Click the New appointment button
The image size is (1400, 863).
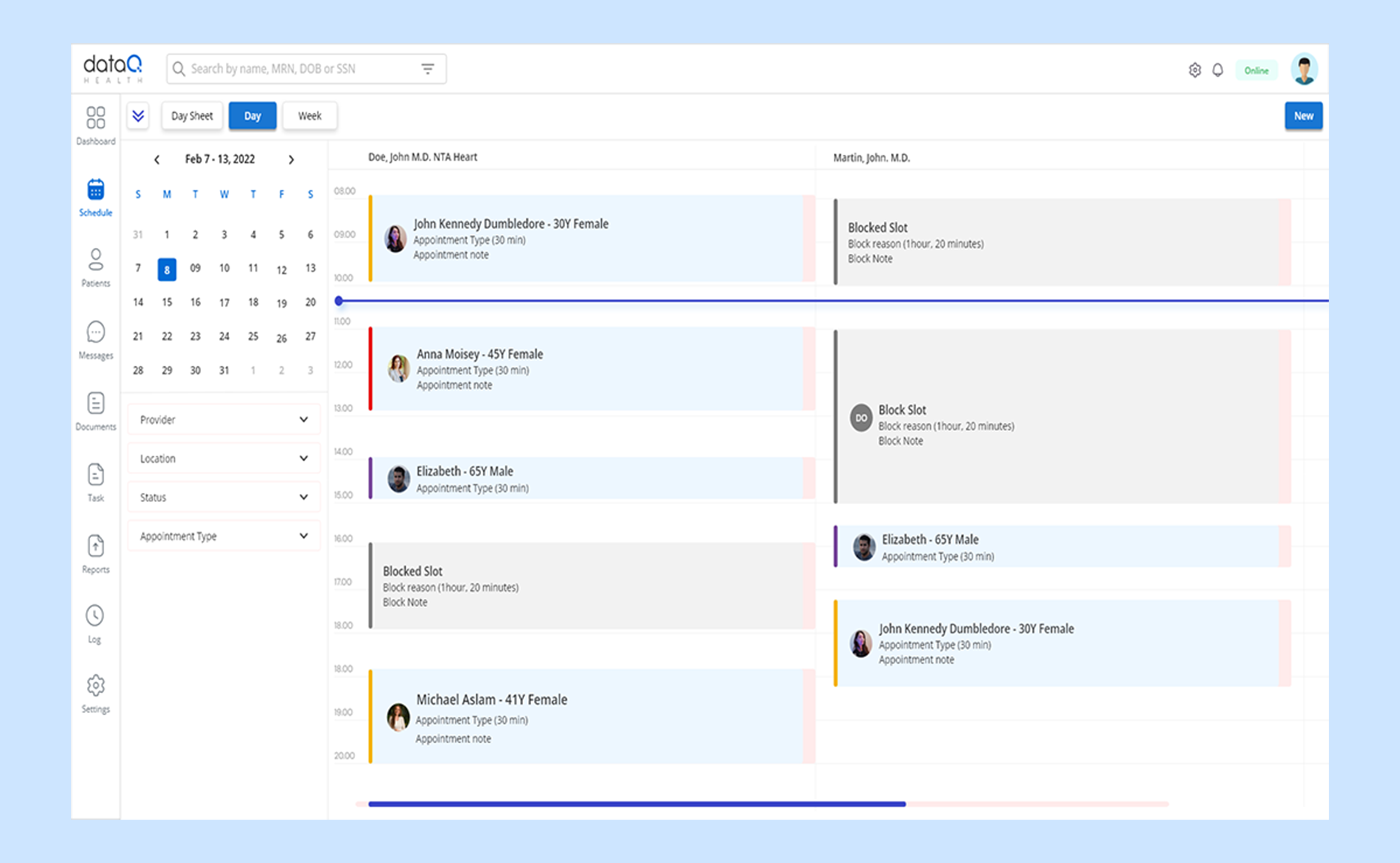pos(1303,116)
